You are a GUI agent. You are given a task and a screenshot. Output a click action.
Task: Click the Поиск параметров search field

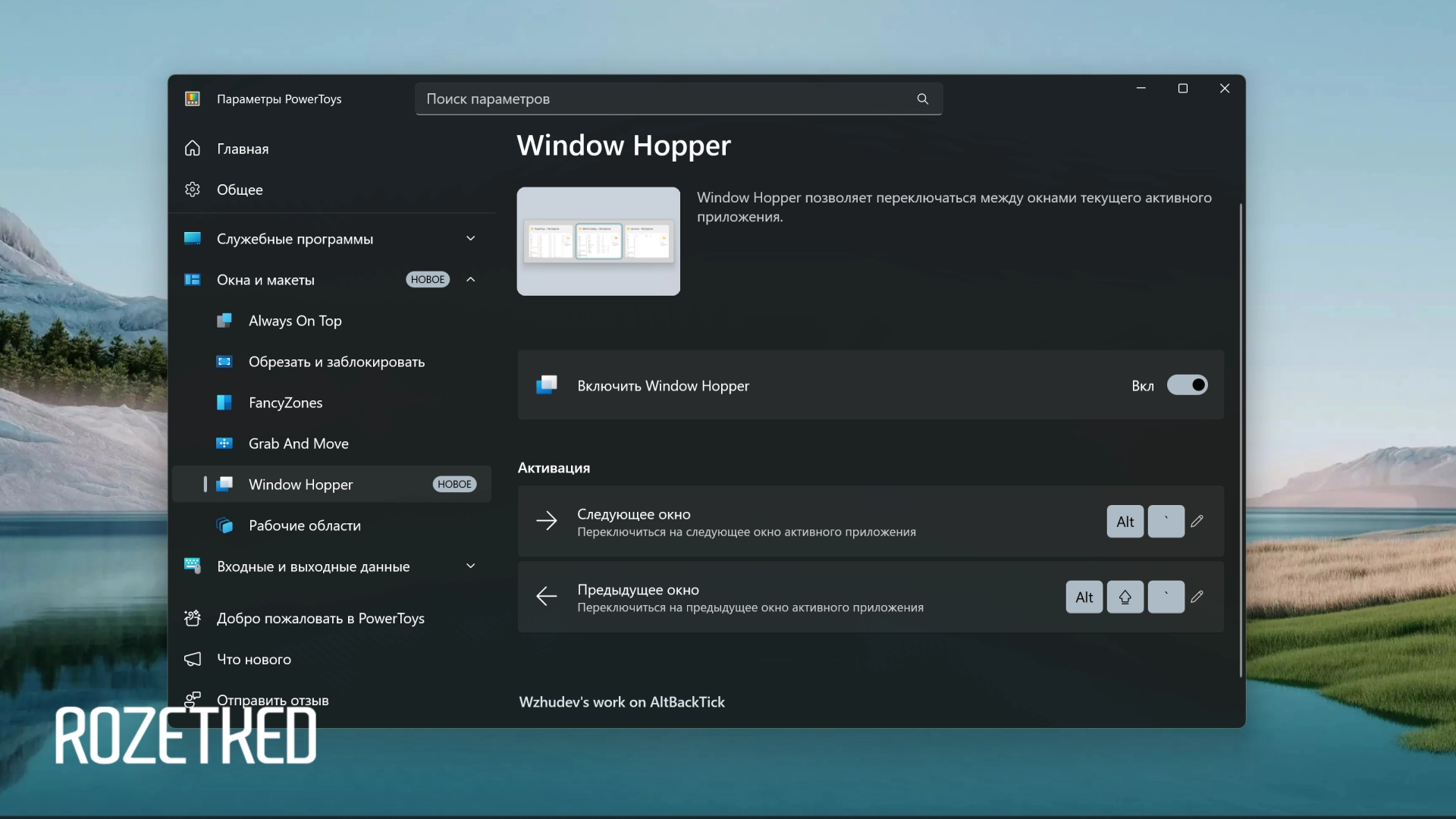pos(679,99)
